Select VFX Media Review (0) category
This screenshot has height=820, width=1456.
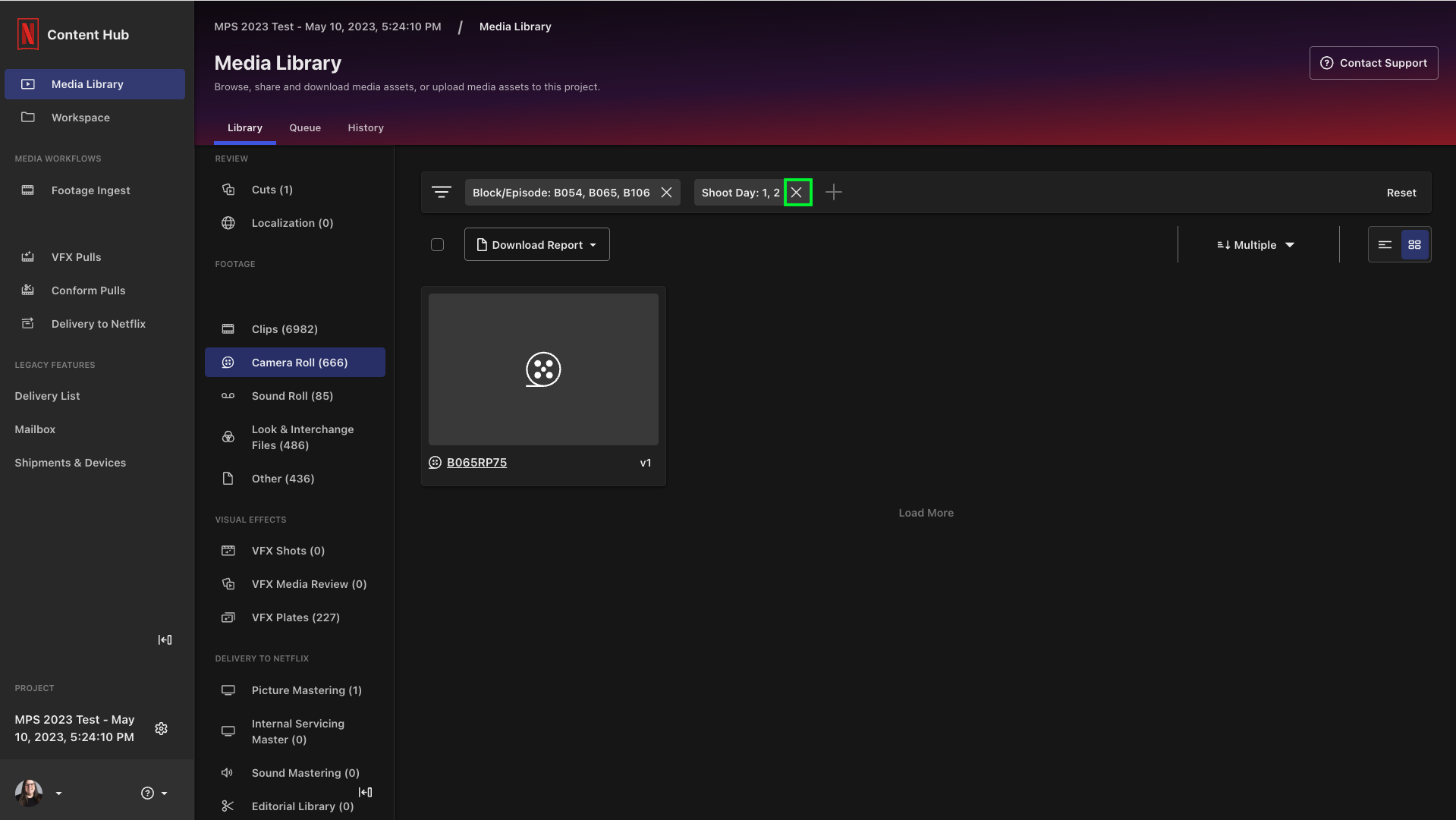point(295,584)
